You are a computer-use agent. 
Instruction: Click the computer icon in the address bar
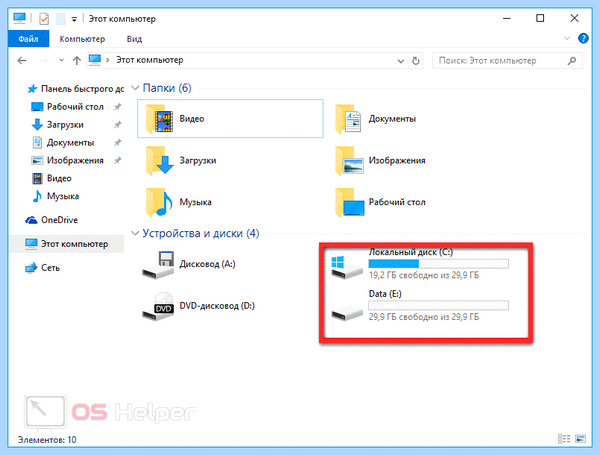coord(95,60)
